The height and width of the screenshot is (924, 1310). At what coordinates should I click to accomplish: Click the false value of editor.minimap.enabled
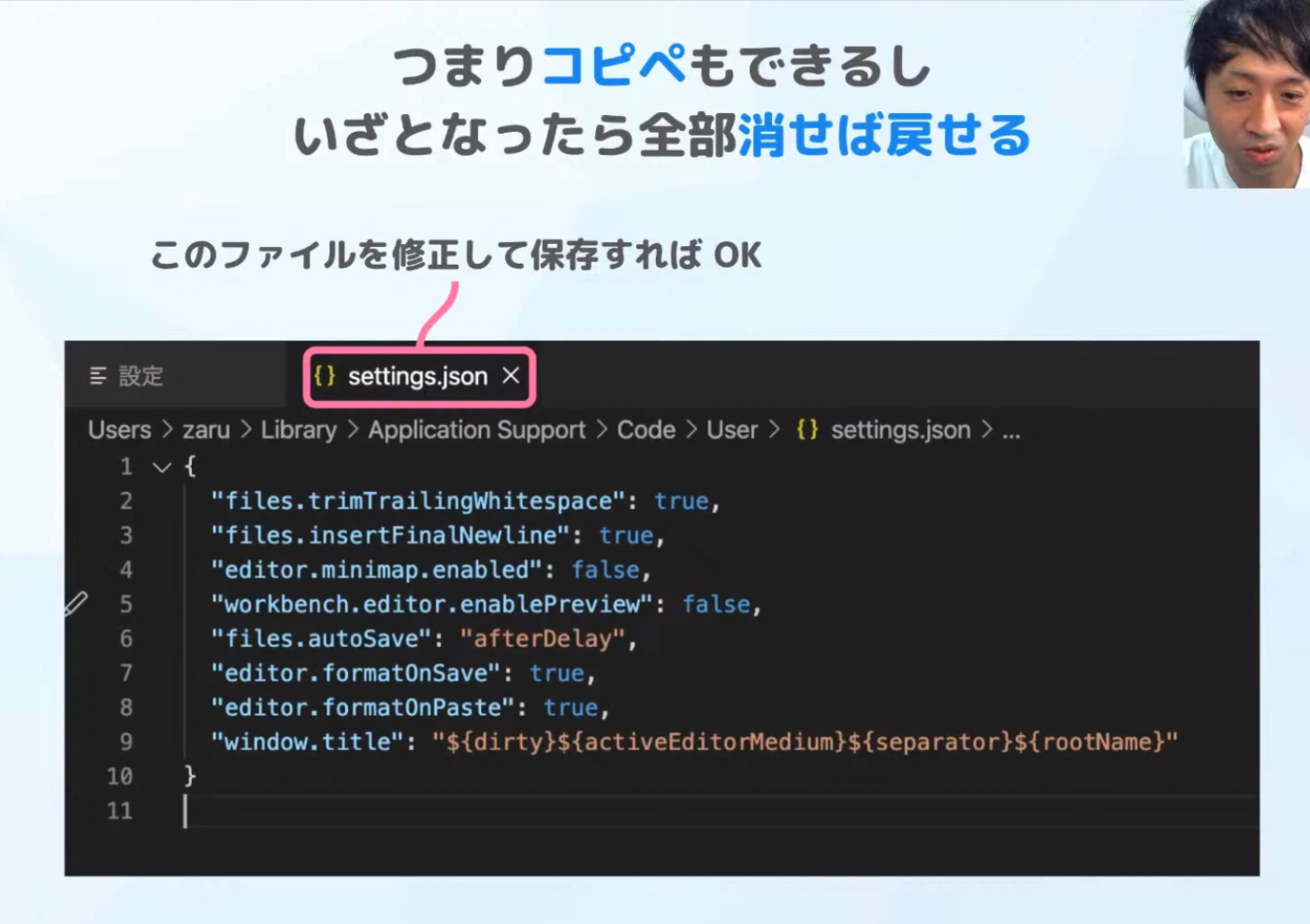pos(606,570)
